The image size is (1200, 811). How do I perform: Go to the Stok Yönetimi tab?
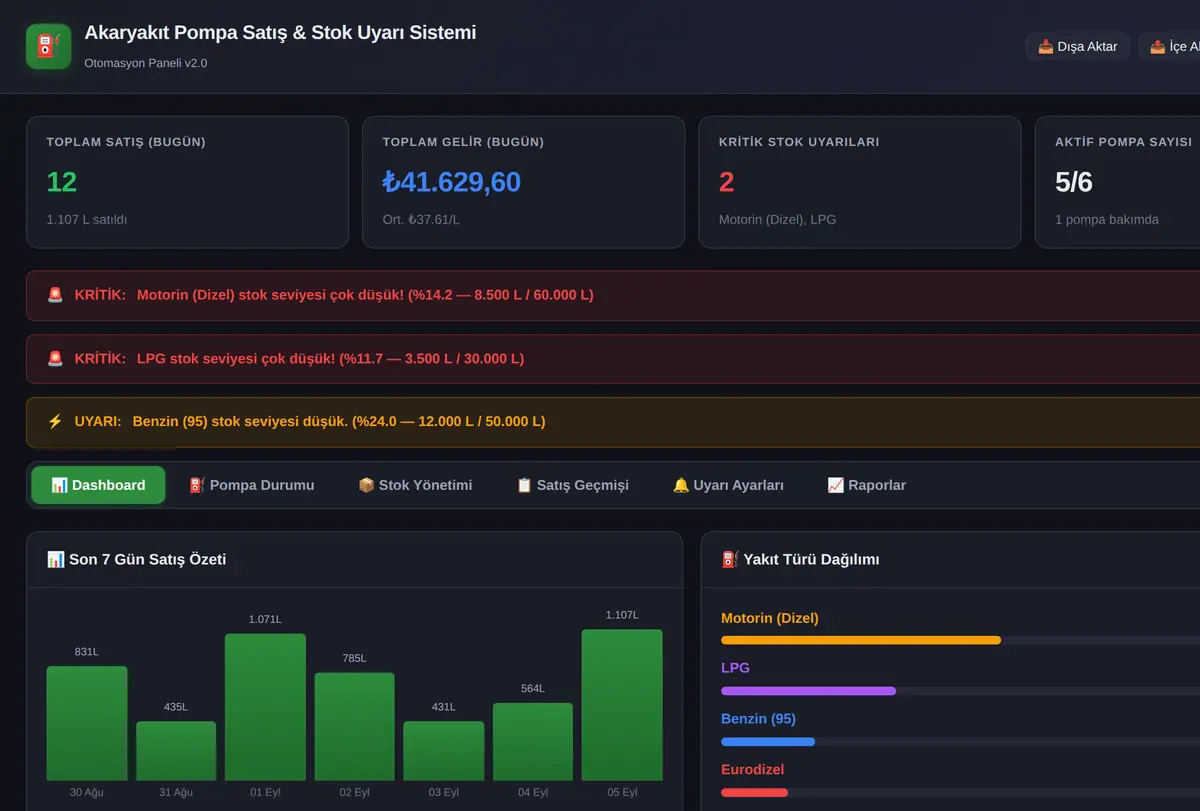[x=415, y=485]
